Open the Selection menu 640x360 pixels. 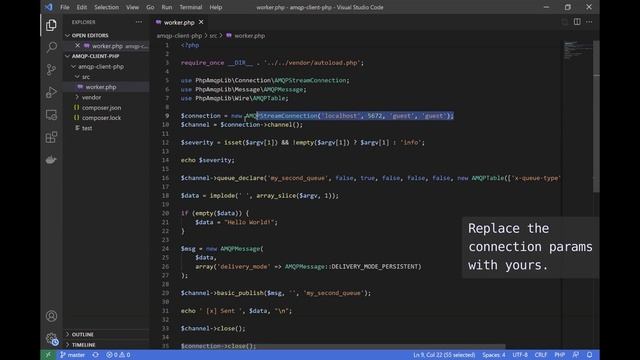[107, 7]
